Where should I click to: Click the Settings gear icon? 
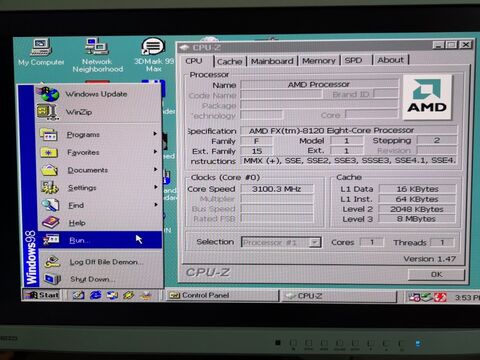[50, 188]
